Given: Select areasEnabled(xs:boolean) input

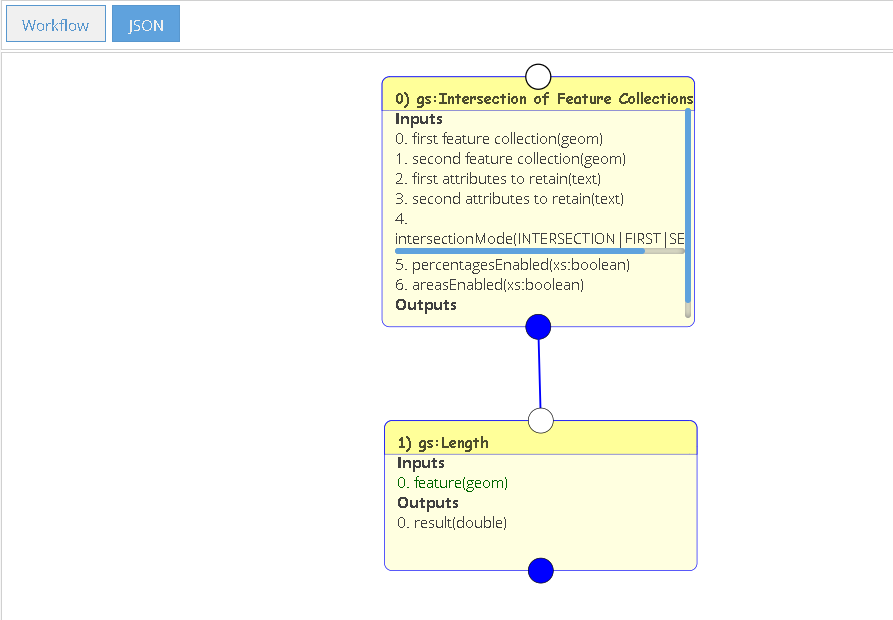Looking at the screenshot, I should (x=490, y=285).
